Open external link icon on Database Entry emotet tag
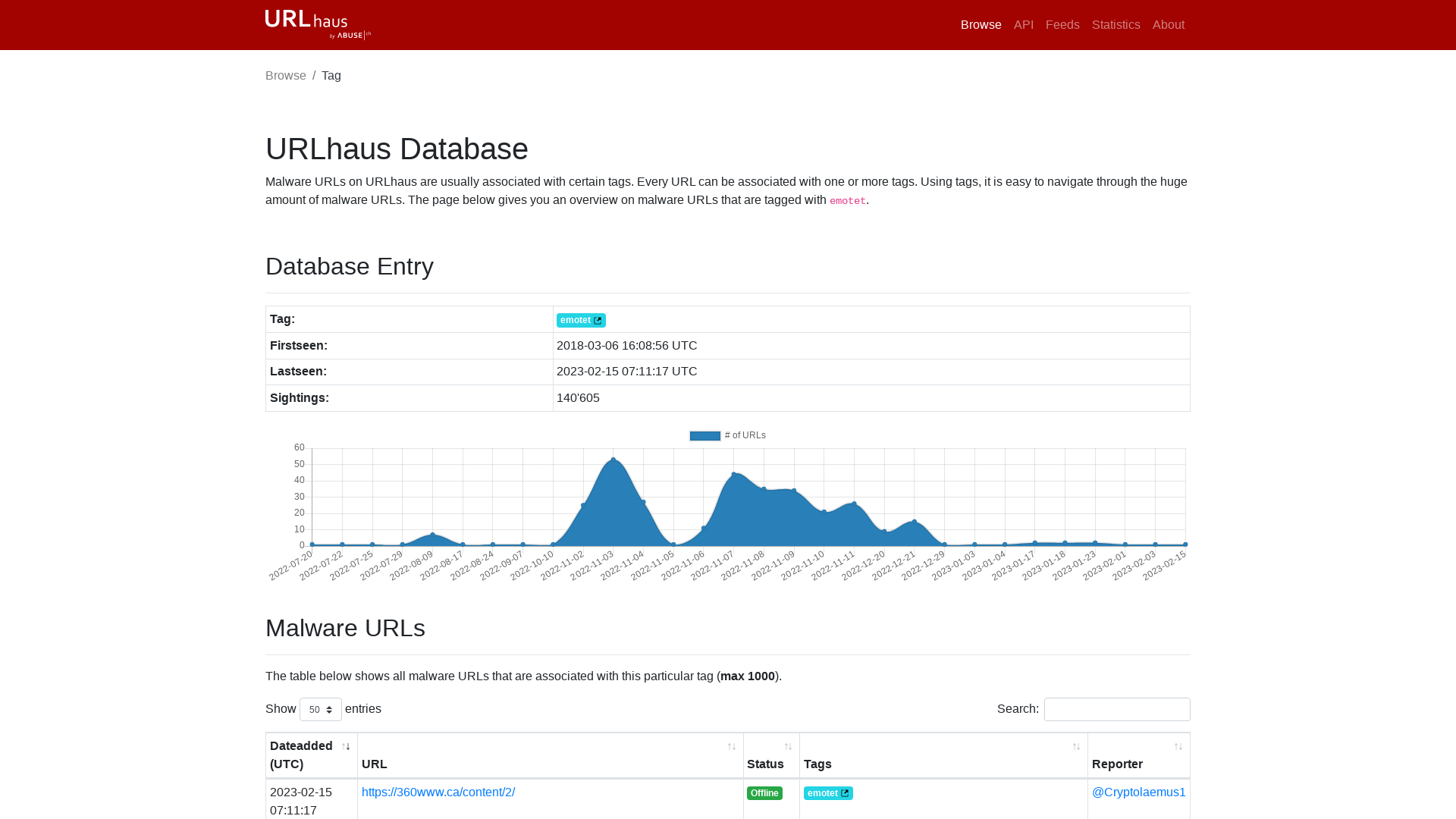This screenshot has width=1456, height=819. click(598, 321)
